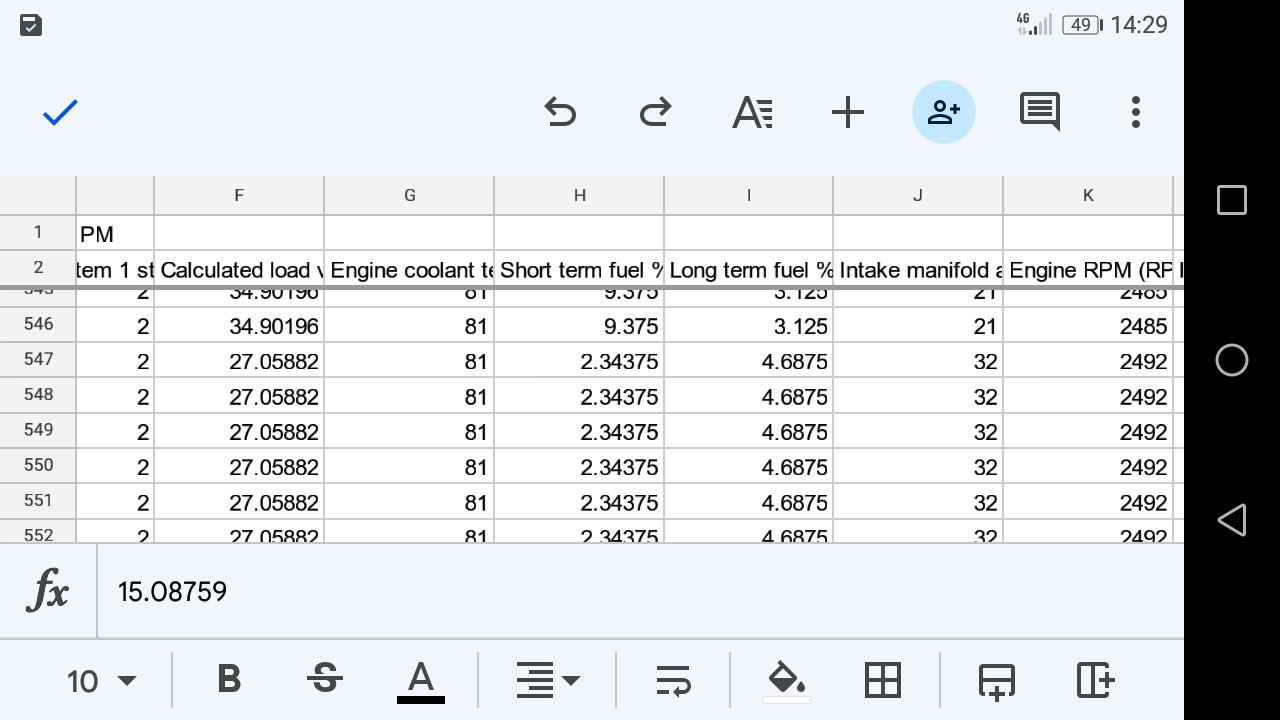
Task: Select row 551 header
Action: pos(38,501)
